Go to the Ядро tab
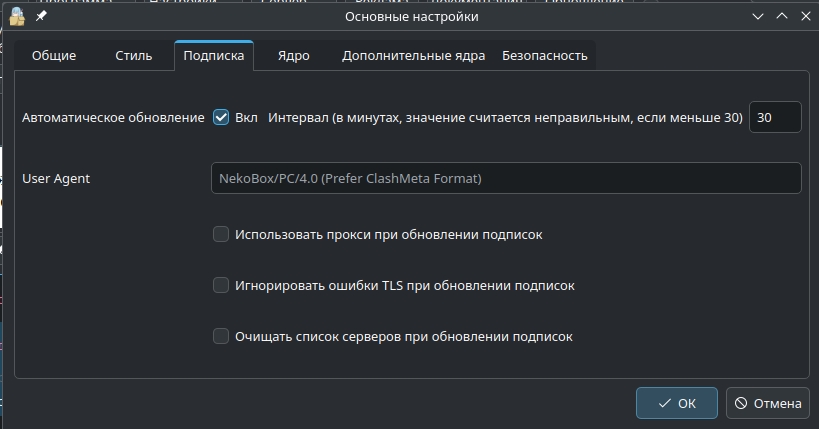Viewport: 819px width, 429px height. (x=293, y=56)
